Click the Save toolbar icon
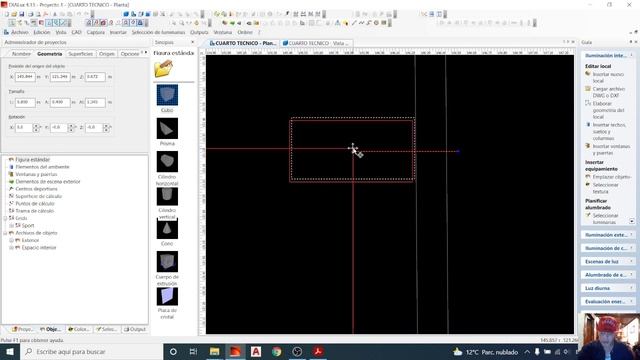Image resolution: width=640 pixels, height=360 pixels. pyautogui.click(x=22, y=14)
